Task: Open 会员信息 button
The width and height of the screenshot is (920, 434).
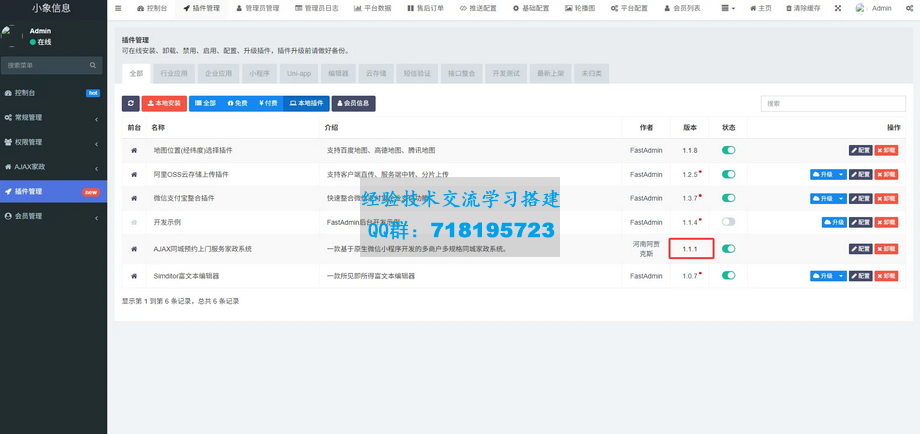Action: pos(353,103)
